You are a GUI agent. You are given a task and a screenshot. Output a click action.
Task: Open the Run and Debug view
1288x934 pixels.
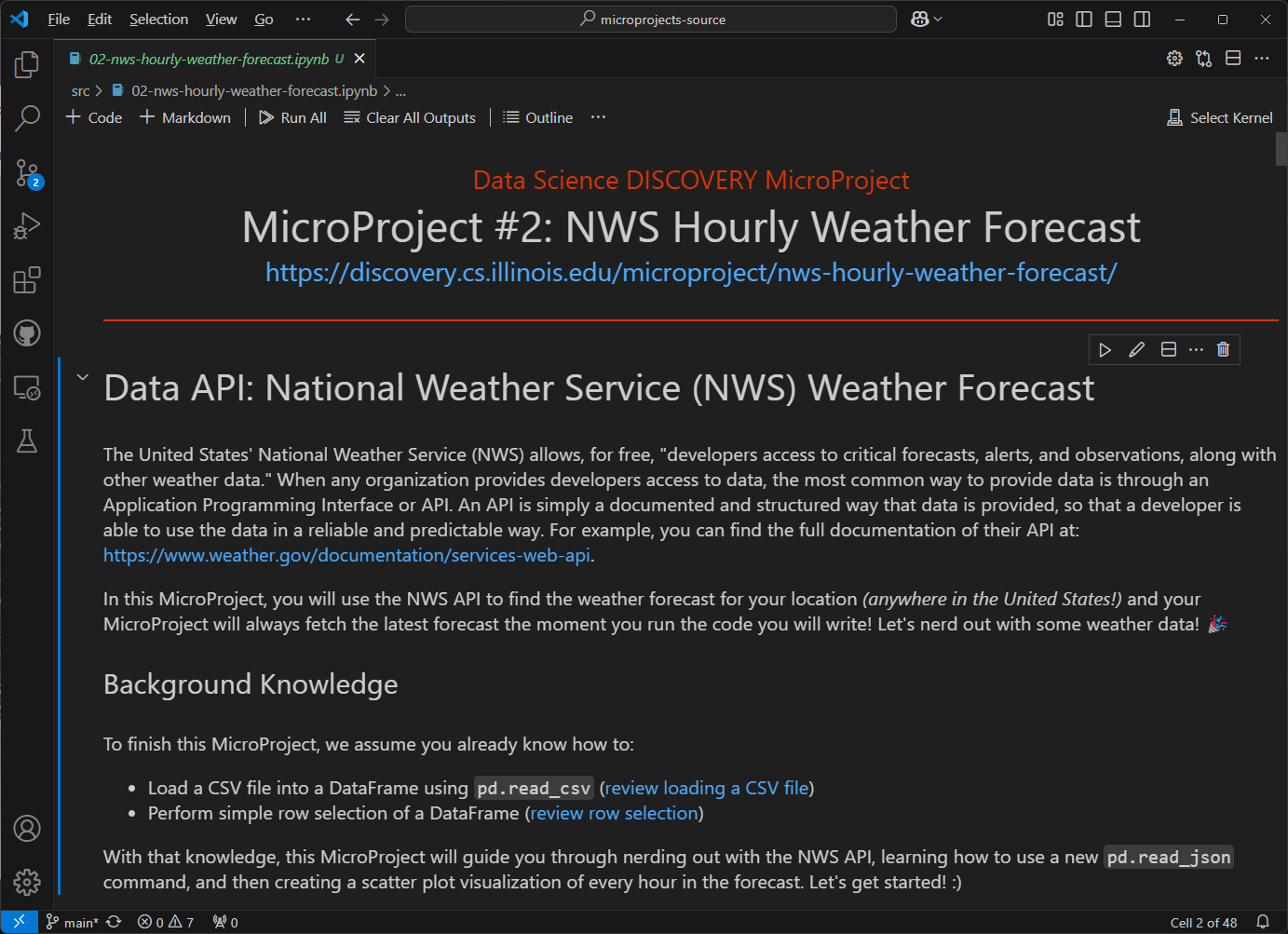27,226
